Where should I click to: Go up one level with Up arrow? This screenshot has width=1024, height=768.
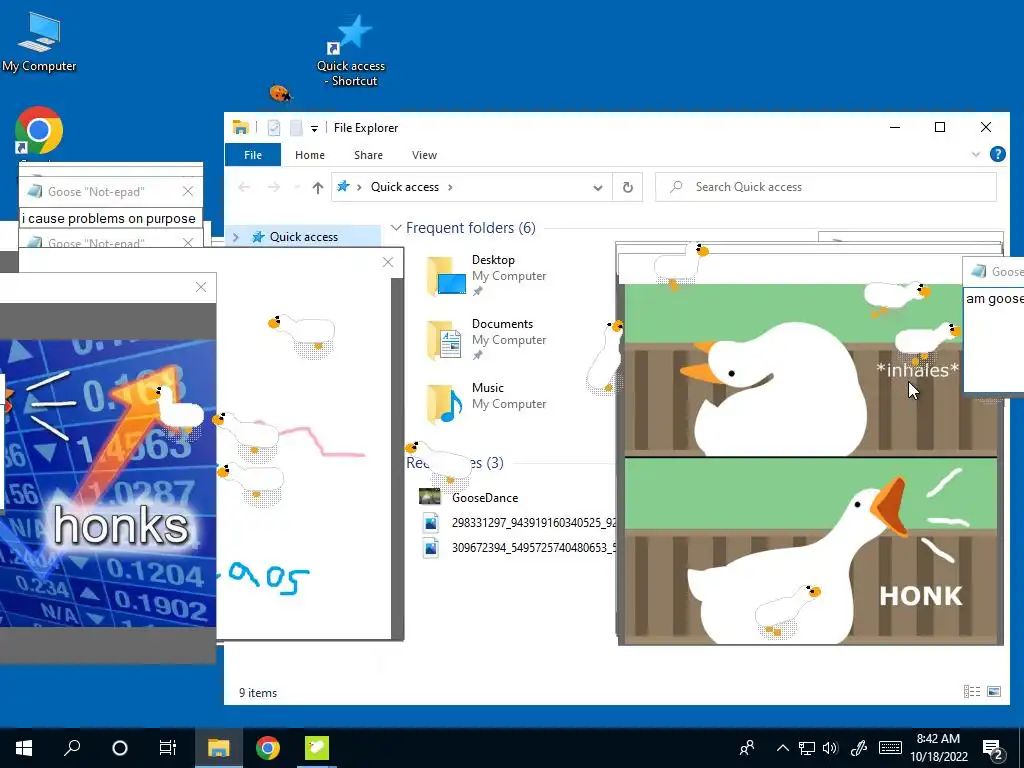(318, 187)
